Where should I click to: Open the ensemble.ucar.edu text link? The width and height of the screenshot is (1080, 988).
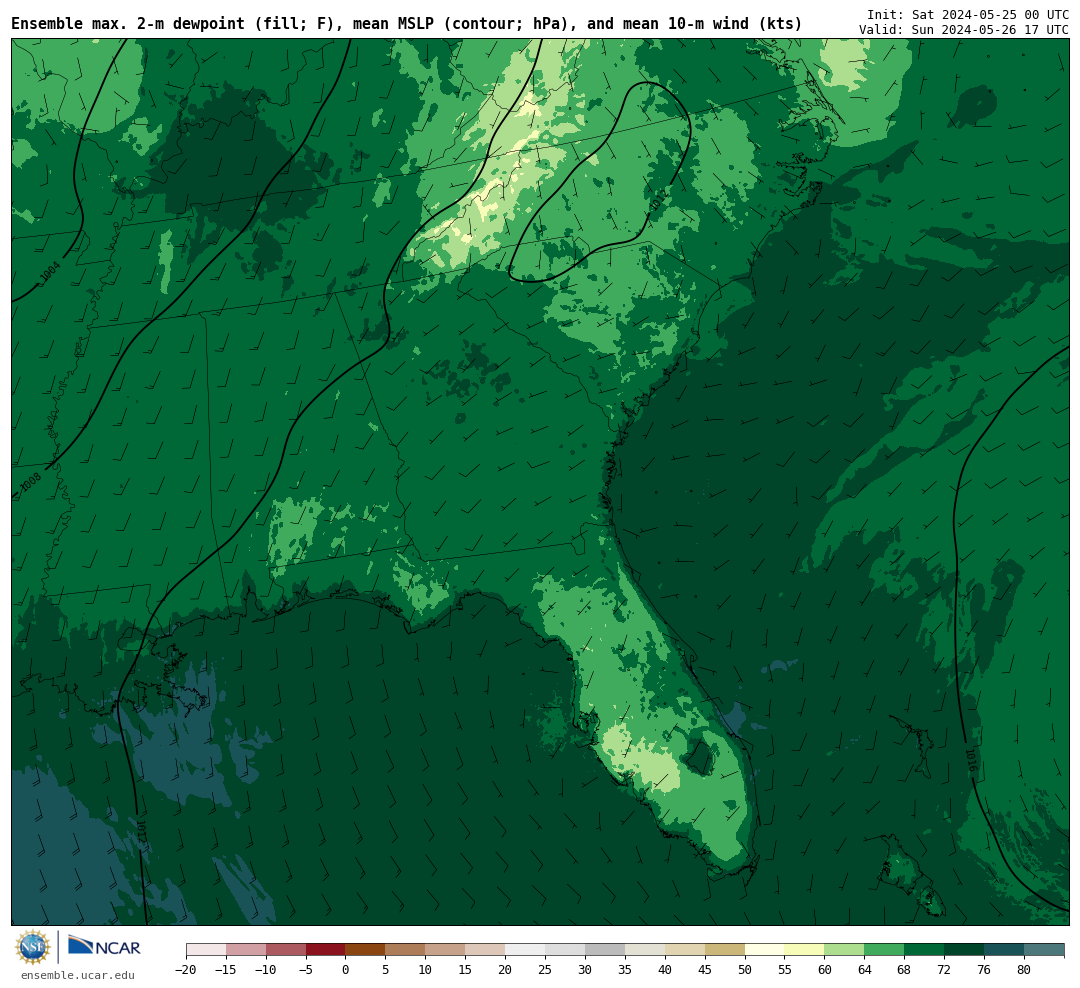(78, 975)
